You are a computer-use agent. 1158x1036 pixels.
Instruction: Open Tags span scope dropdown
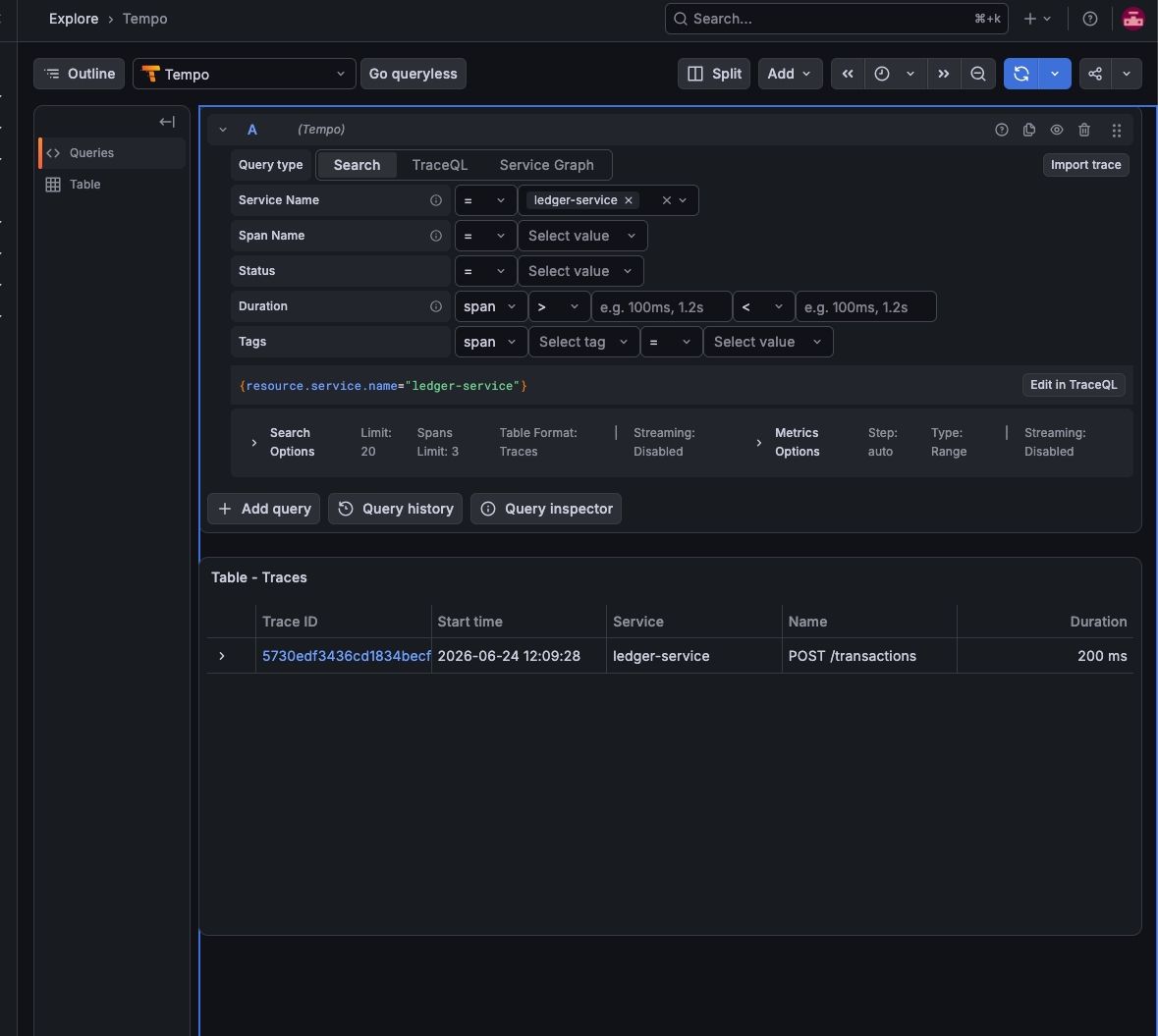(x=490, y=342)
